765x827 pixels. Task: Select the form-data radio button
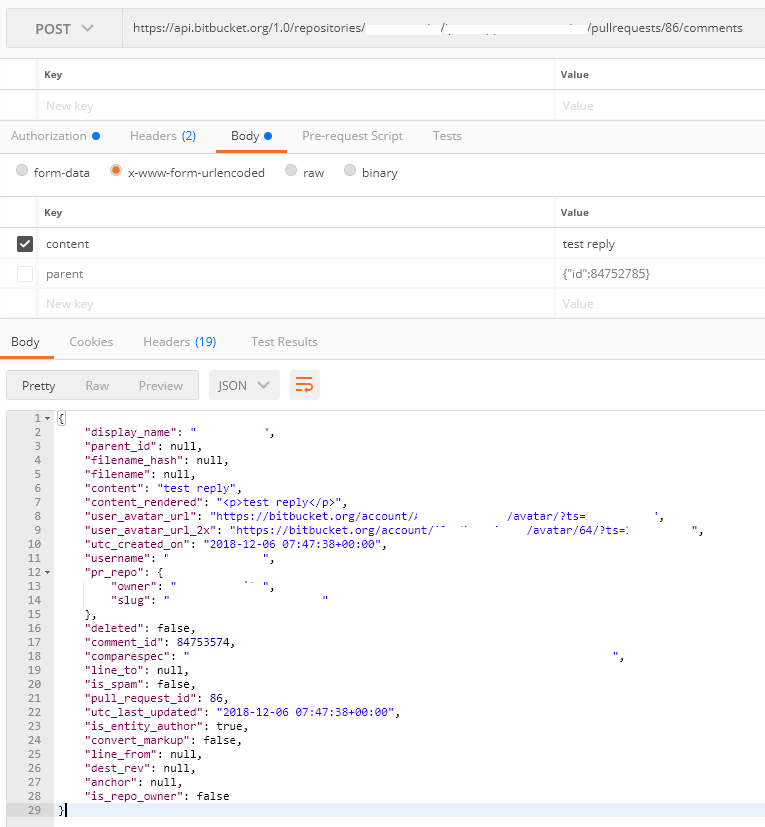coord(22,170)
